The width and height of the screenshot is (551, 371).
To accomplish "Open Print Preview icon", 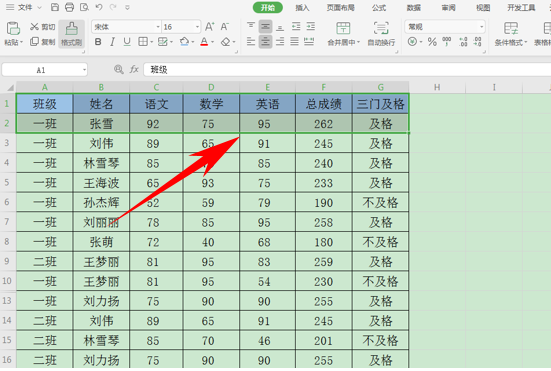I will [x=84, y=7].
